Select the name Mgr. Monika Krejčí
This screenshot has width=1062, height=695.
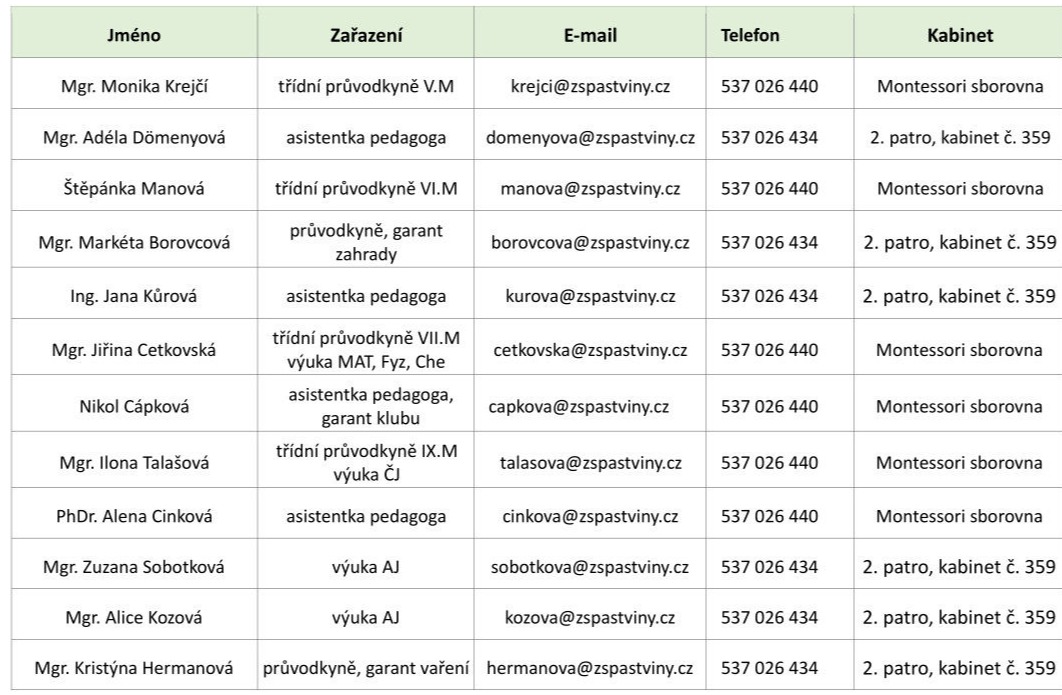134,86
